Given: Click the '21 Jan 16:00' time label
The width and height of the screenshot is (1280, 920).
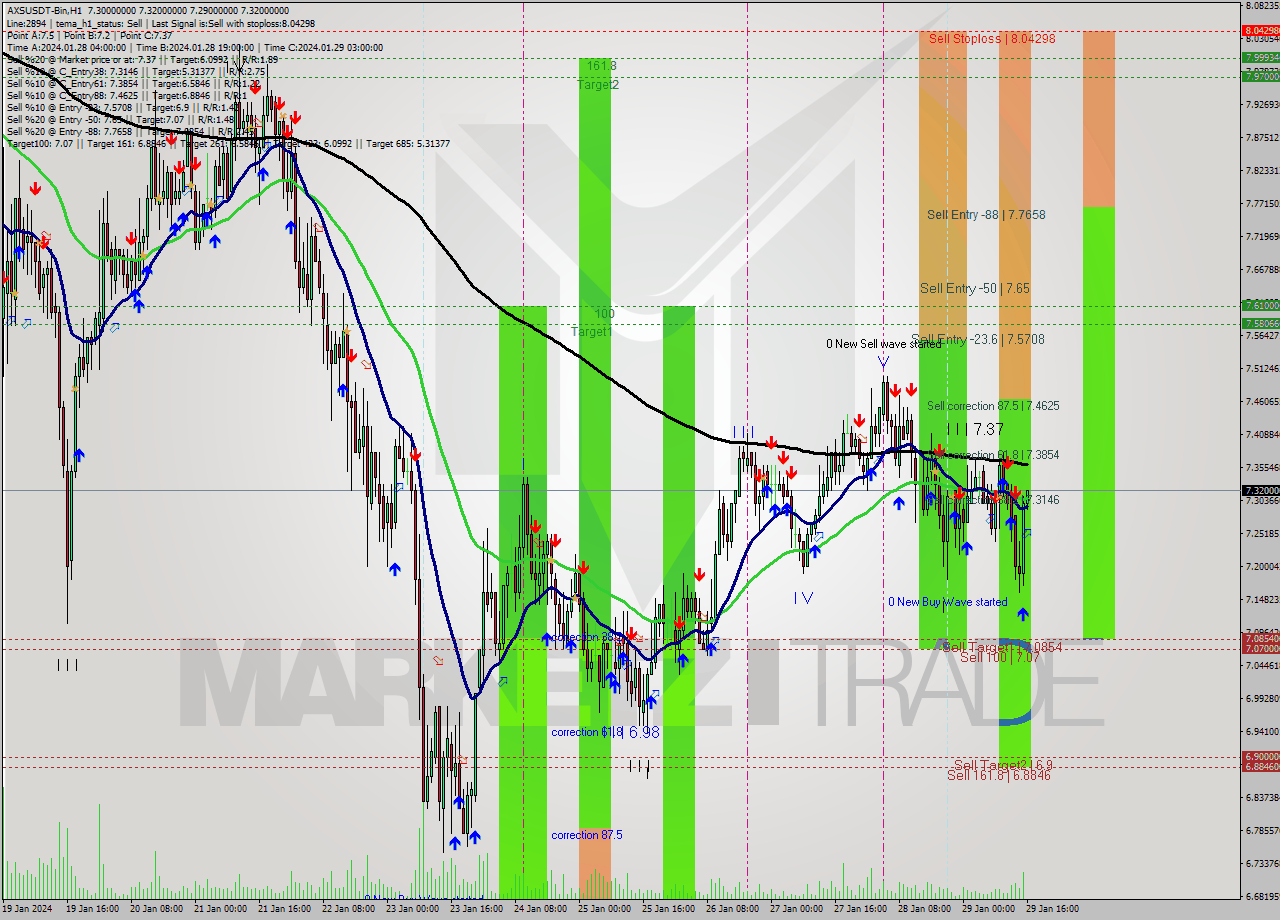Looking at the screenshot, I should click(285, 909).
